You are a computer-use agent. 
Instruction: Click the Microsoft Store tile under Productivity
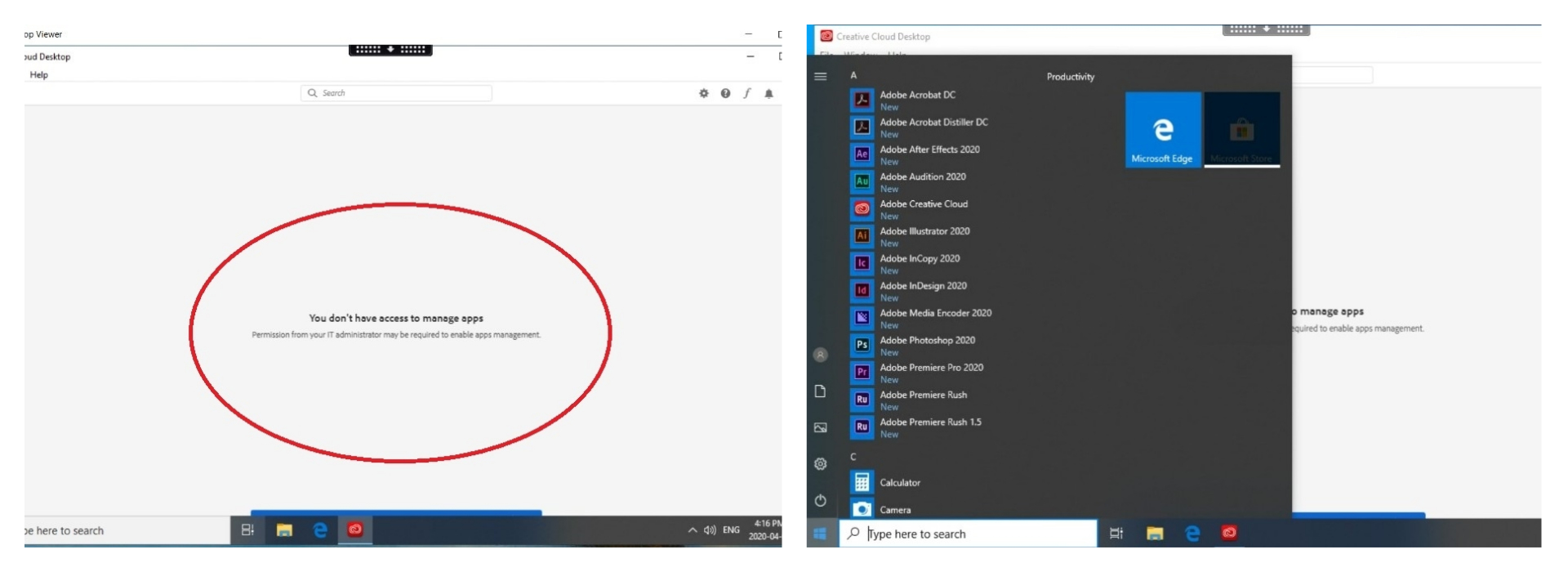click(1242, 130)
